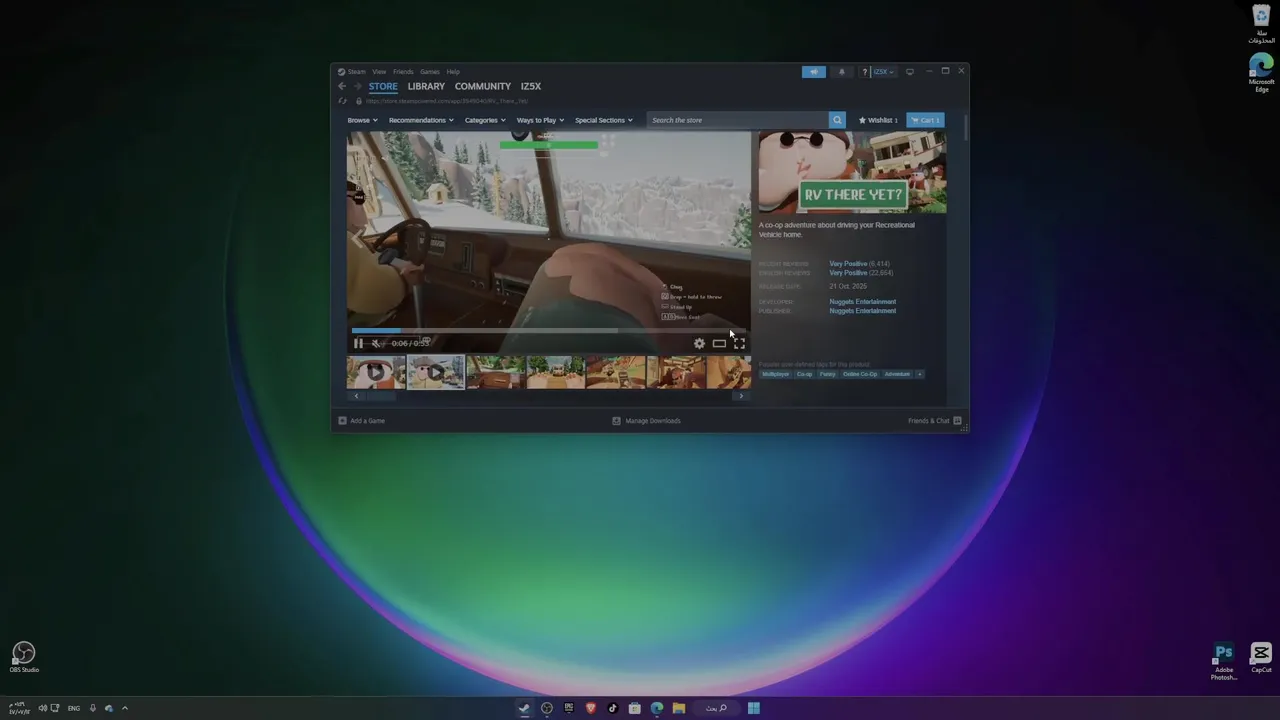Go back in Steam navigation
This screenshot has height=720, width=1280.
[342, 86]
